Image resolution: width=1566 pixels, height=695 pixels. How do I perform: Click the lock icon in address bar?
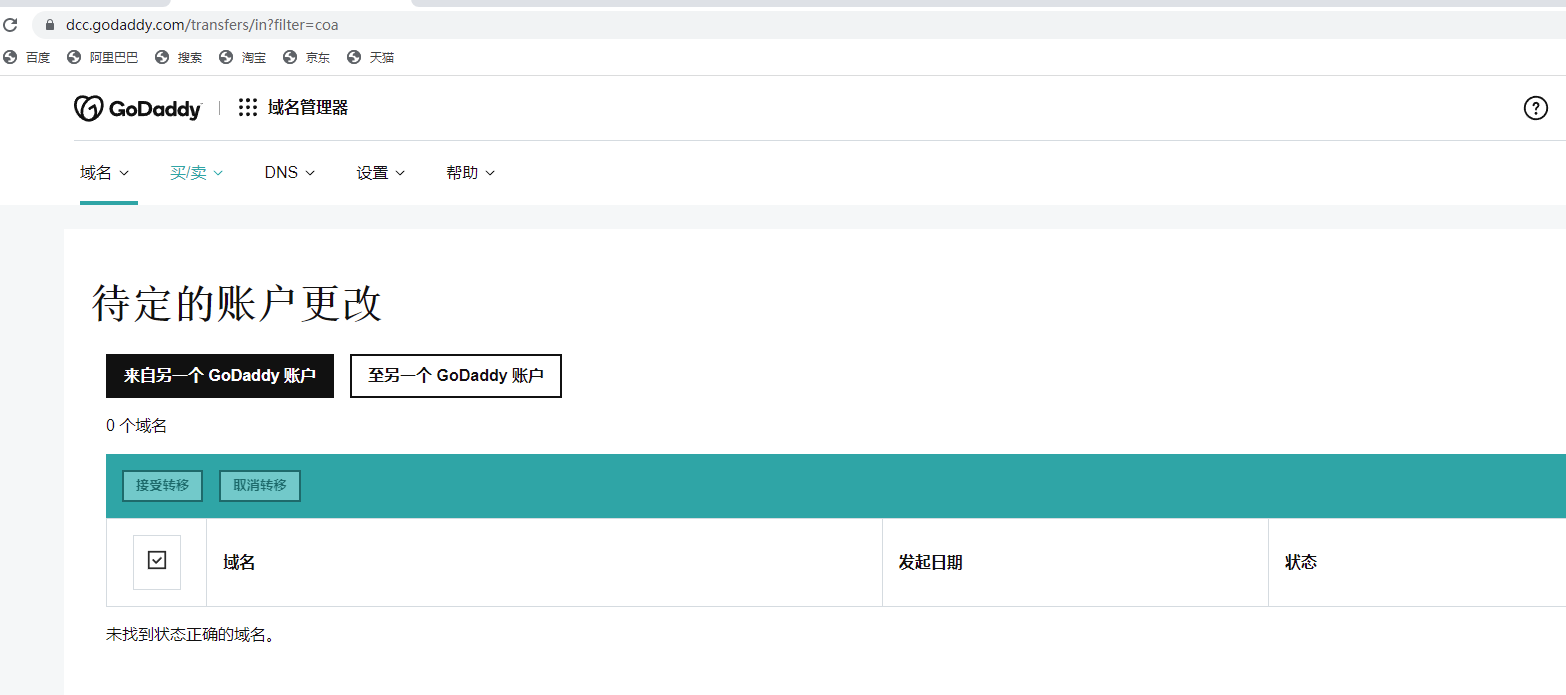tap(48, 25)
